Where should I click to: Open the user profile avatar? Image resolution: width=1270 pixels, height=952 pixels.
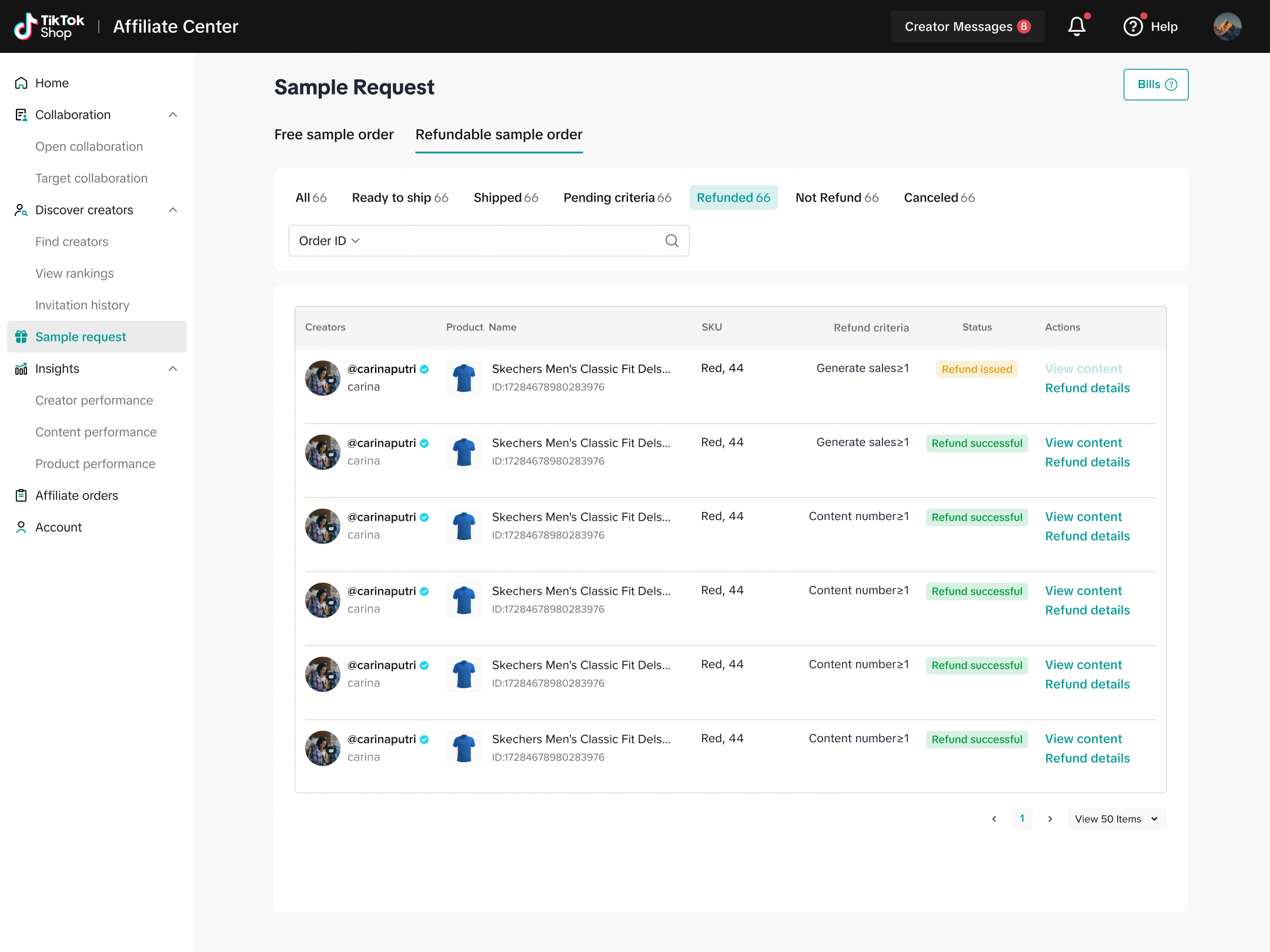point(1227,26)
